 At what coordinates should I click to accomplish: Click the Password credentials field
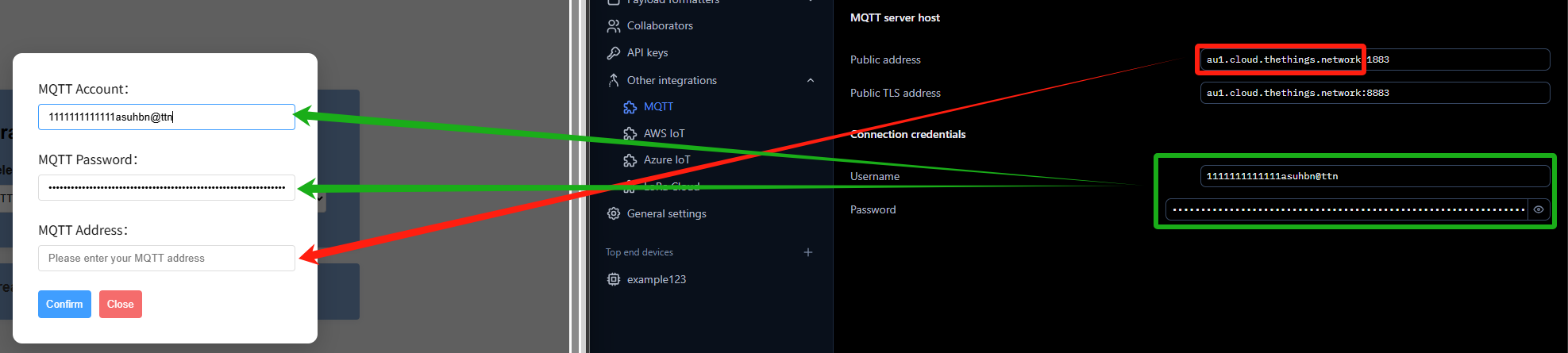click(1348, 209)
